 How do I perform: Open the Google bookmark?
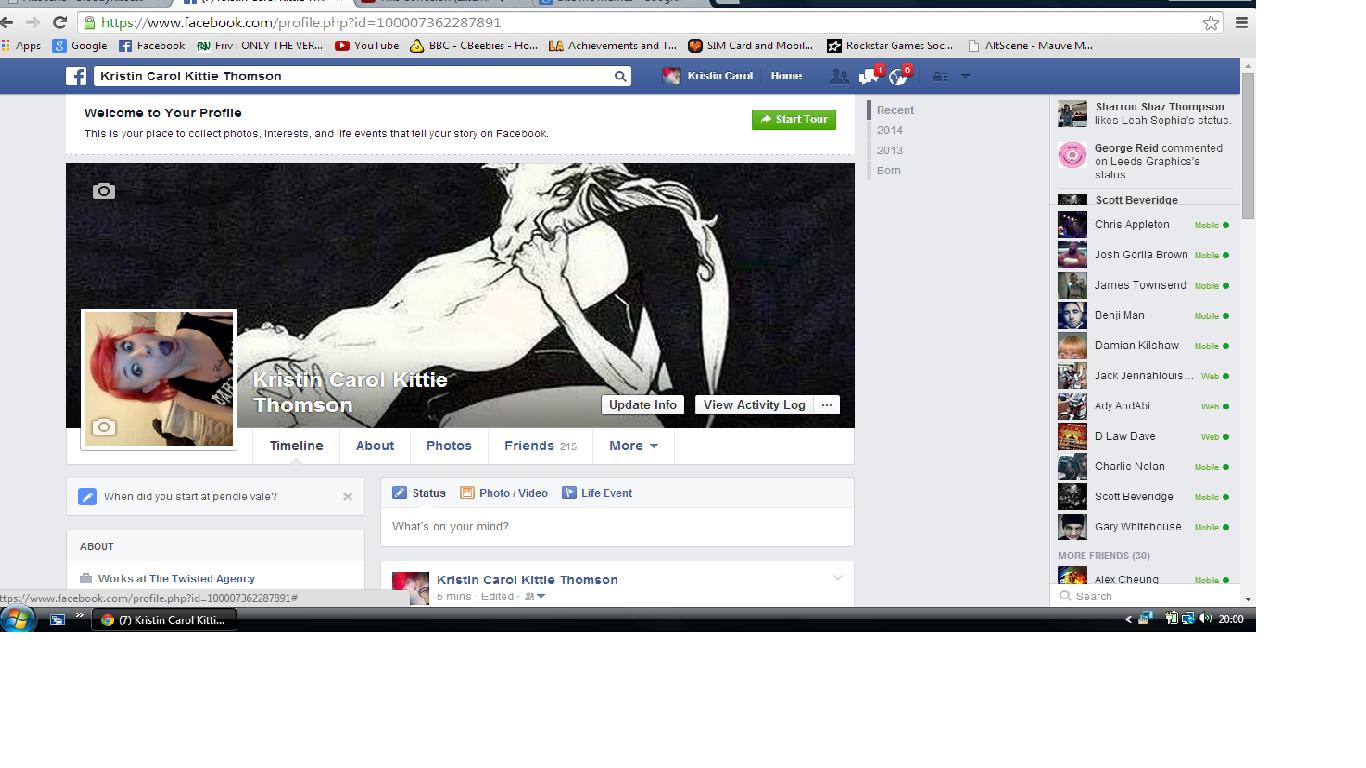[x=80, y=45]
